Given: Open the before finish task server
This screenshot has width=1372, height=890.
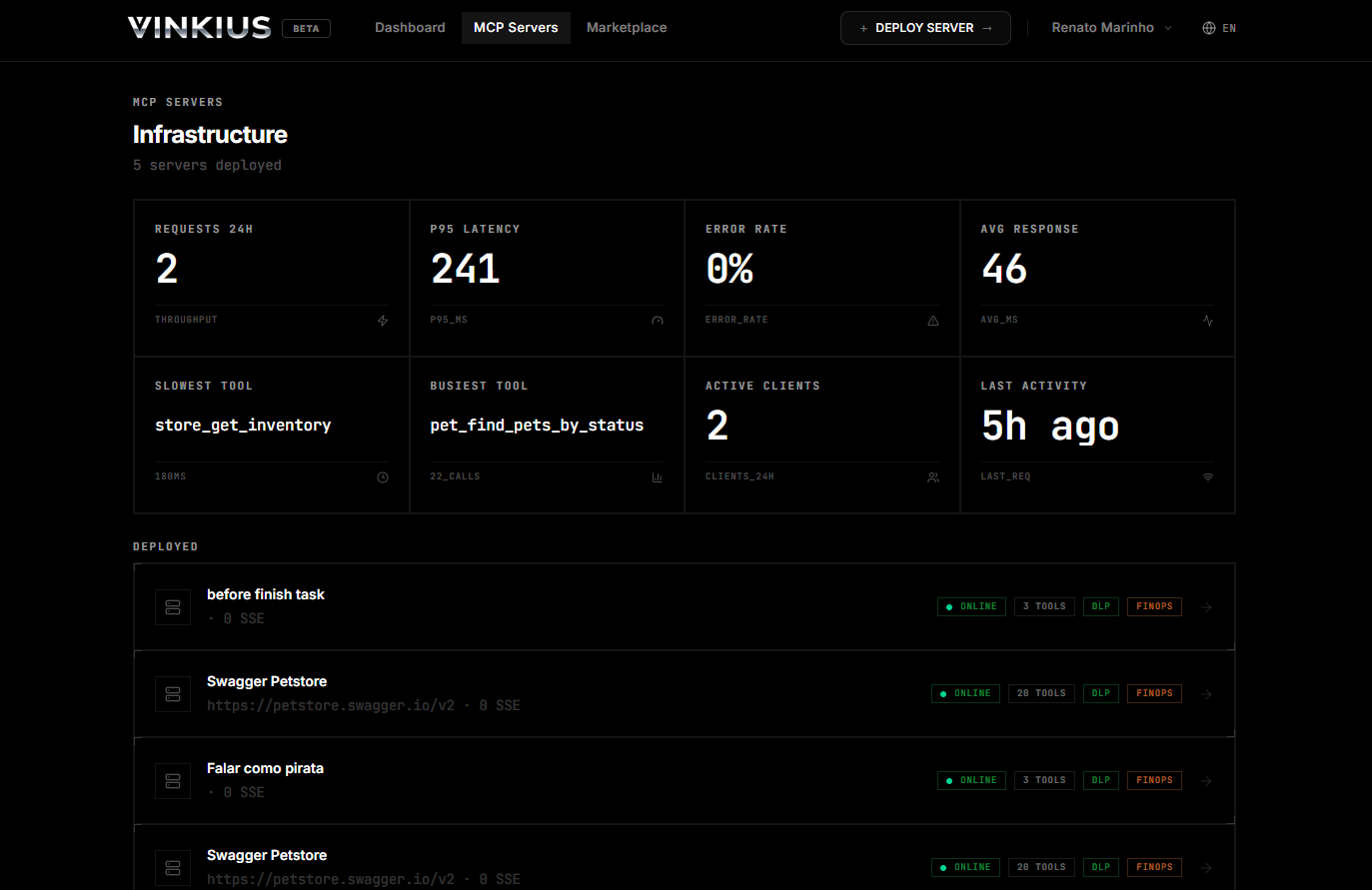Looking at the screenshot, I should [684, 607].
